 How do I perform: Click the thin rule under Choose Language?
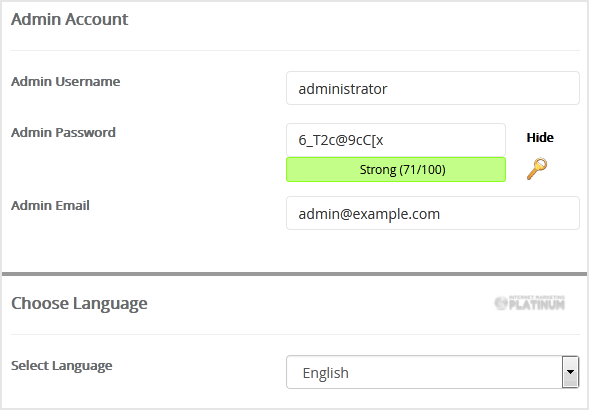(295, 334)
